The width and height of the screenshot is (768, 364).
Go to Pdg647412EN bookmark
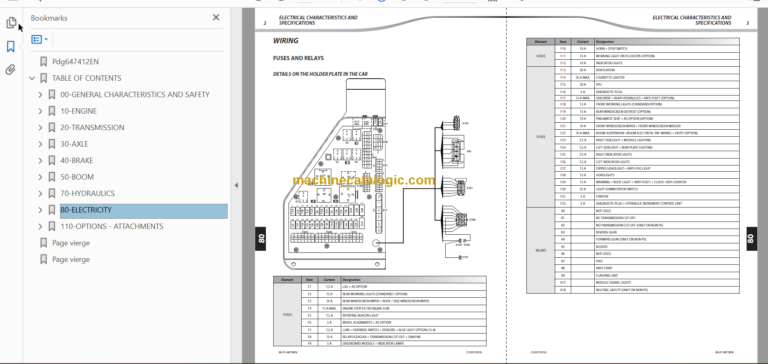point(75,62)
